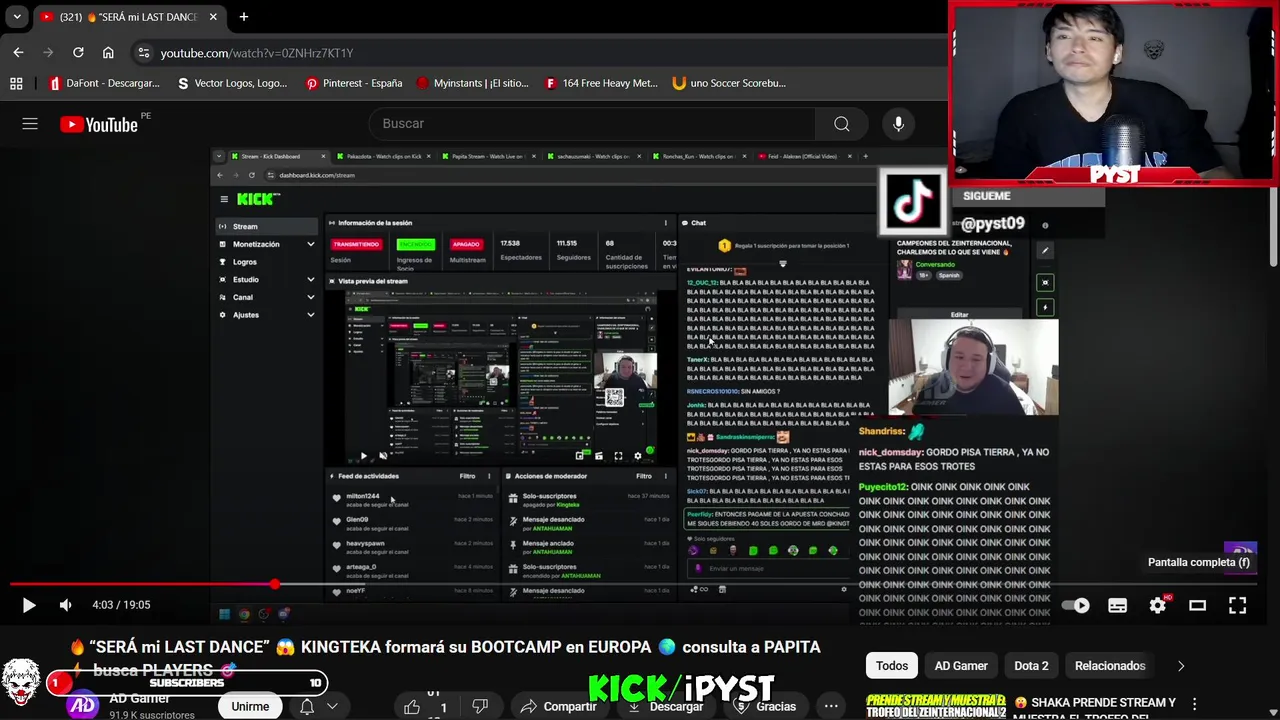The width and height of the screenshot is (1280, 720).
Task: Open the 164 Free Heavy Metal bookmark
Action: 601,83
